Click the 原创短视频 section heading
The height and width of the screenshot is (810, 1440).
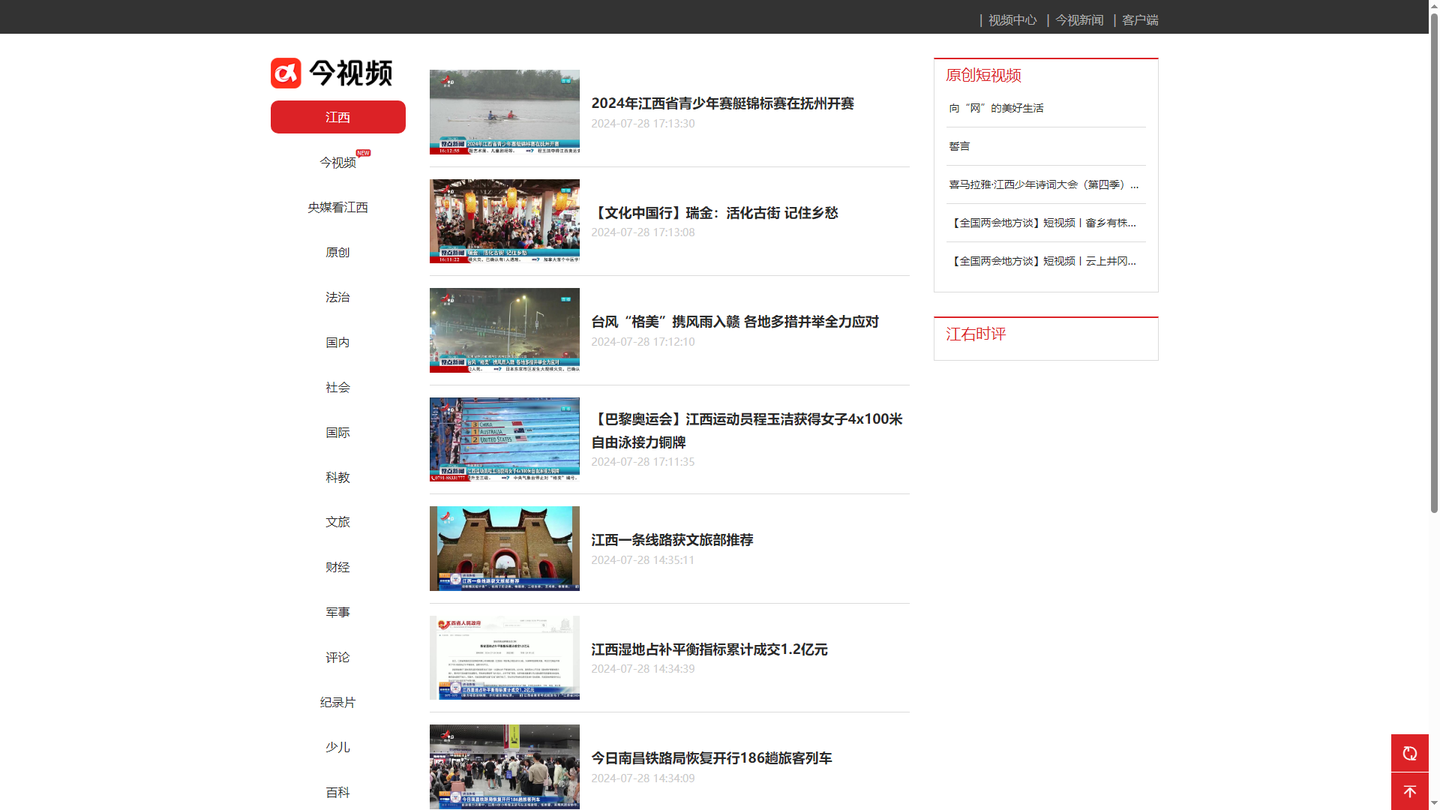pos(983,75)
